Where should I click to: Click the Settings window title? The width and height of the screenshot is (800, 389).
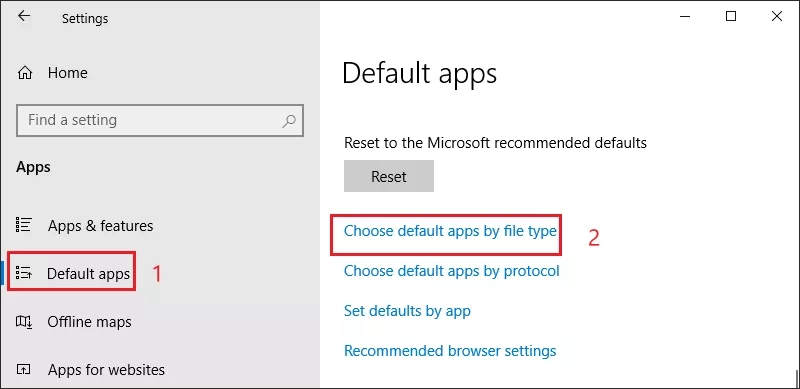[x=85, y=19]
